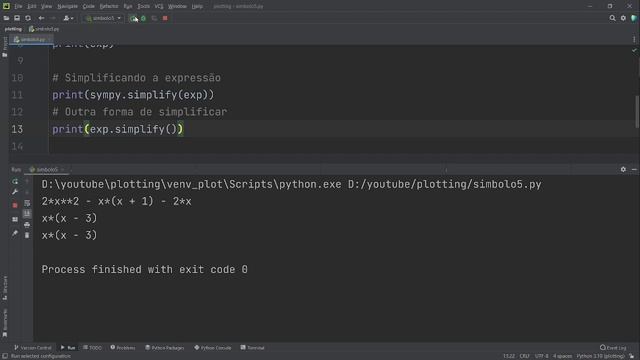Toggle Soft-Wrap in Run console
The image size is (640, 360).
point(27,203)
